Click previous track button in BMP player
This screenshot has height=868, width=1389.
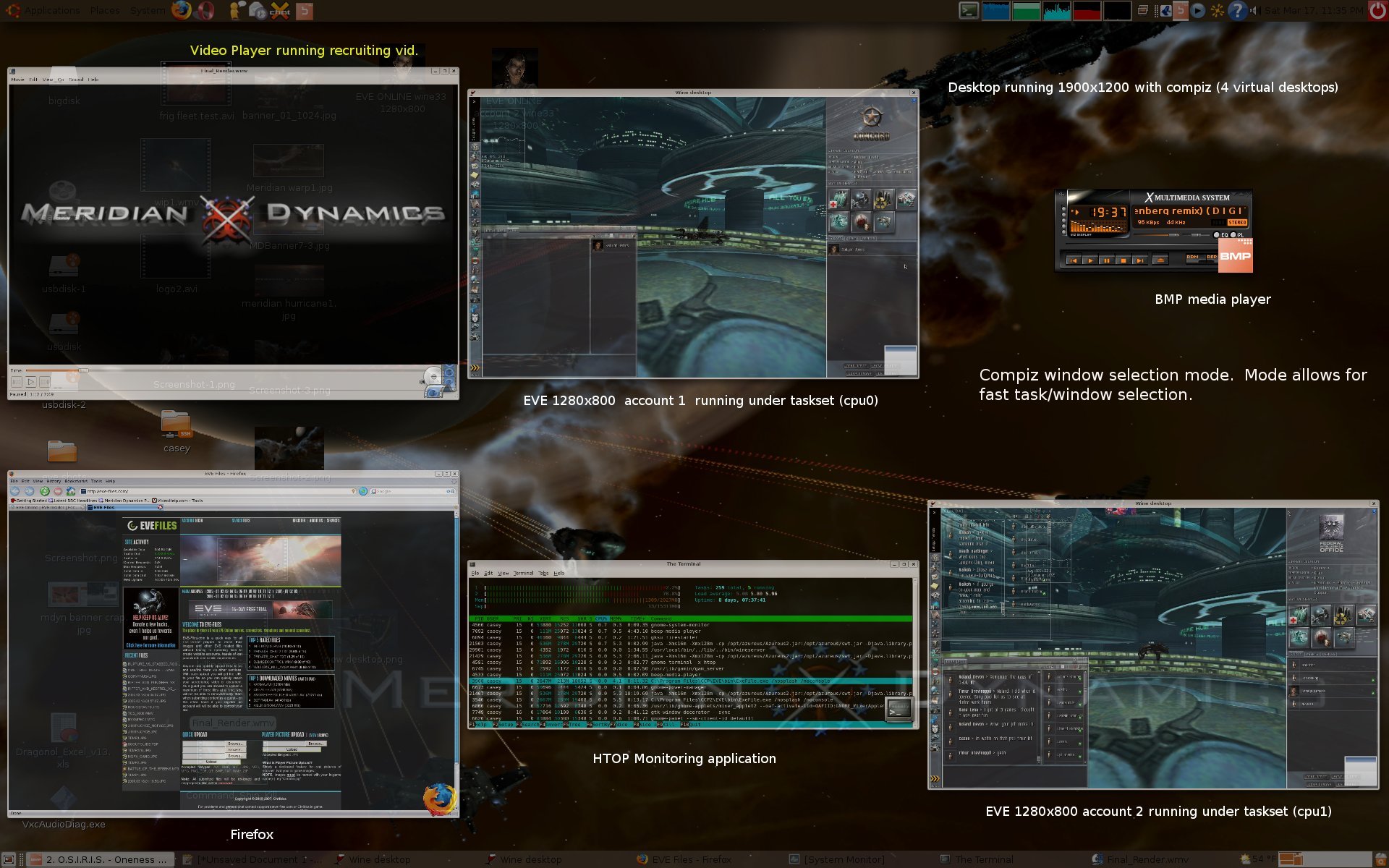click(x=1074, y=260)
